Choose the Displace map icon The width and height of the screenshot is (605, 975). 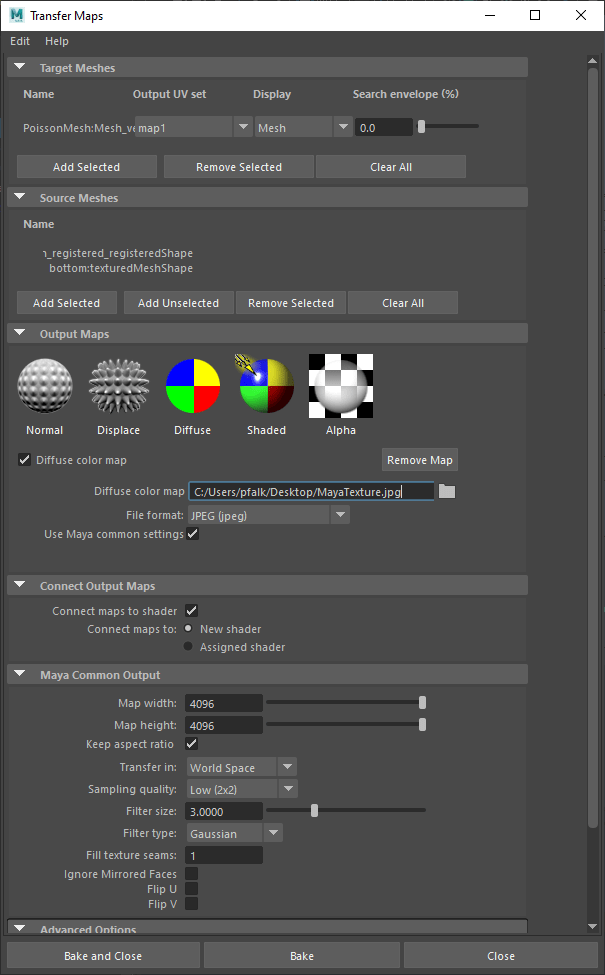pyautogui.click(x=118, y=386)
